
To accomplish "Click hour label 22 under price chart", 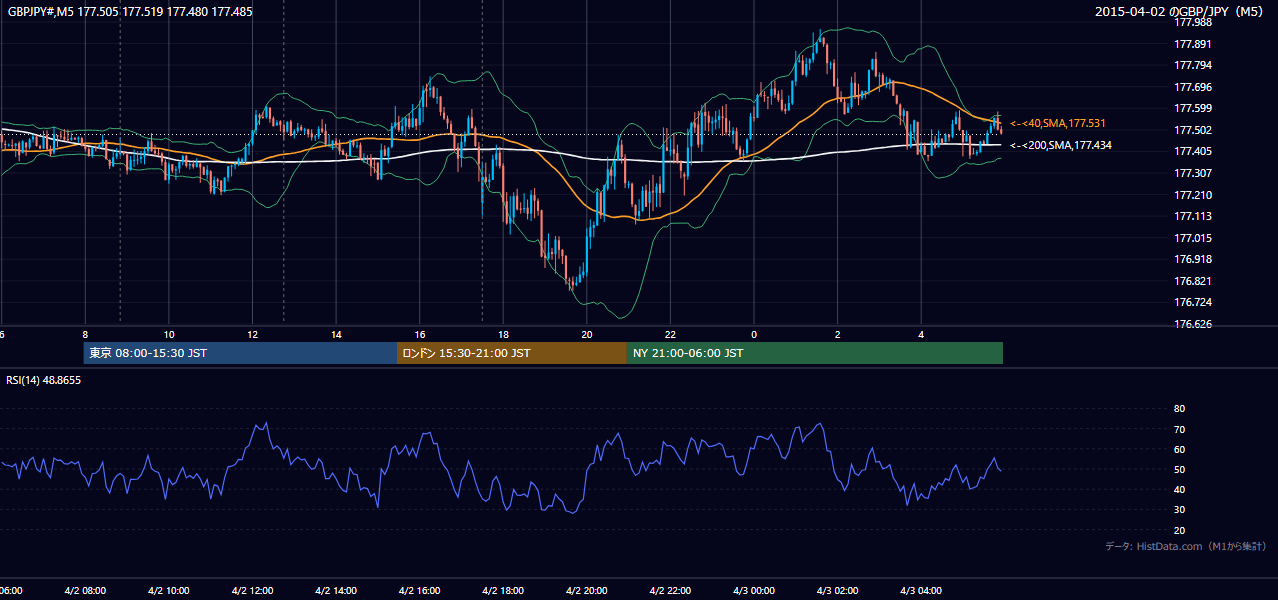I will click(671, 334).
